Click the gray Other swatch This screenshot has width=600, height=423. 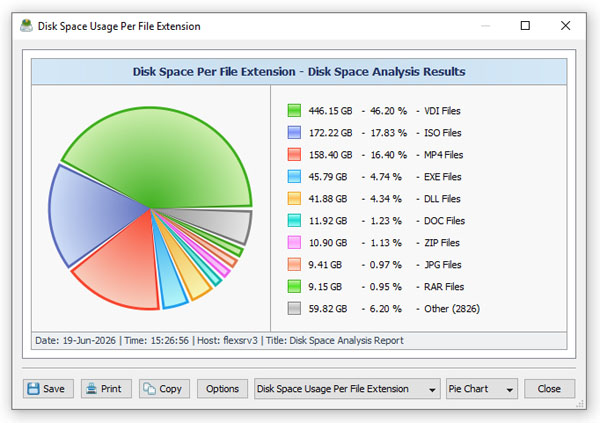[x=294, y=309]
